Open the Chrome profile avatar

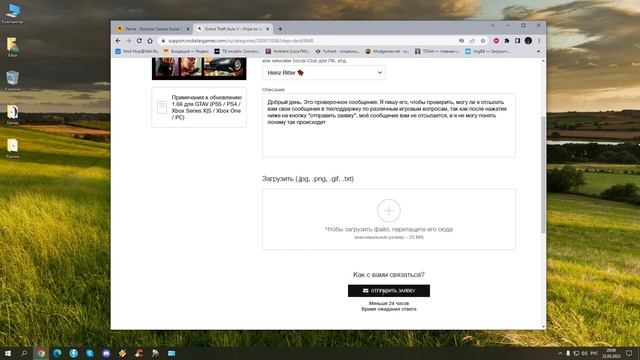point(528,41)
